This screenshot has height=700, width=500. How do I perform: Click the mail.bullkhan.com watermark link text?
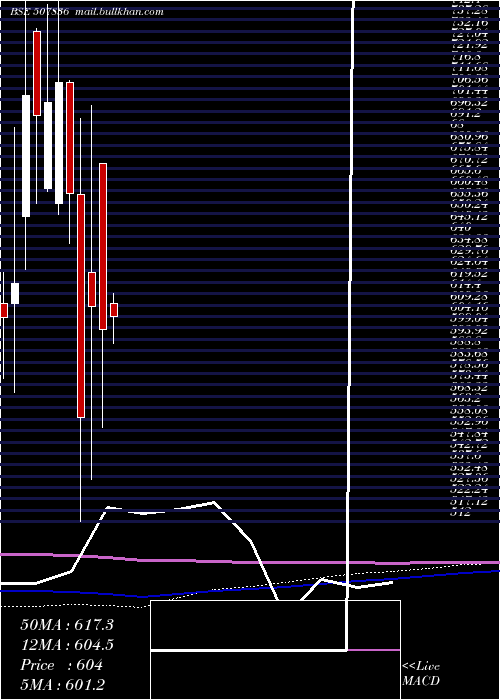click(x=119, y=12)
